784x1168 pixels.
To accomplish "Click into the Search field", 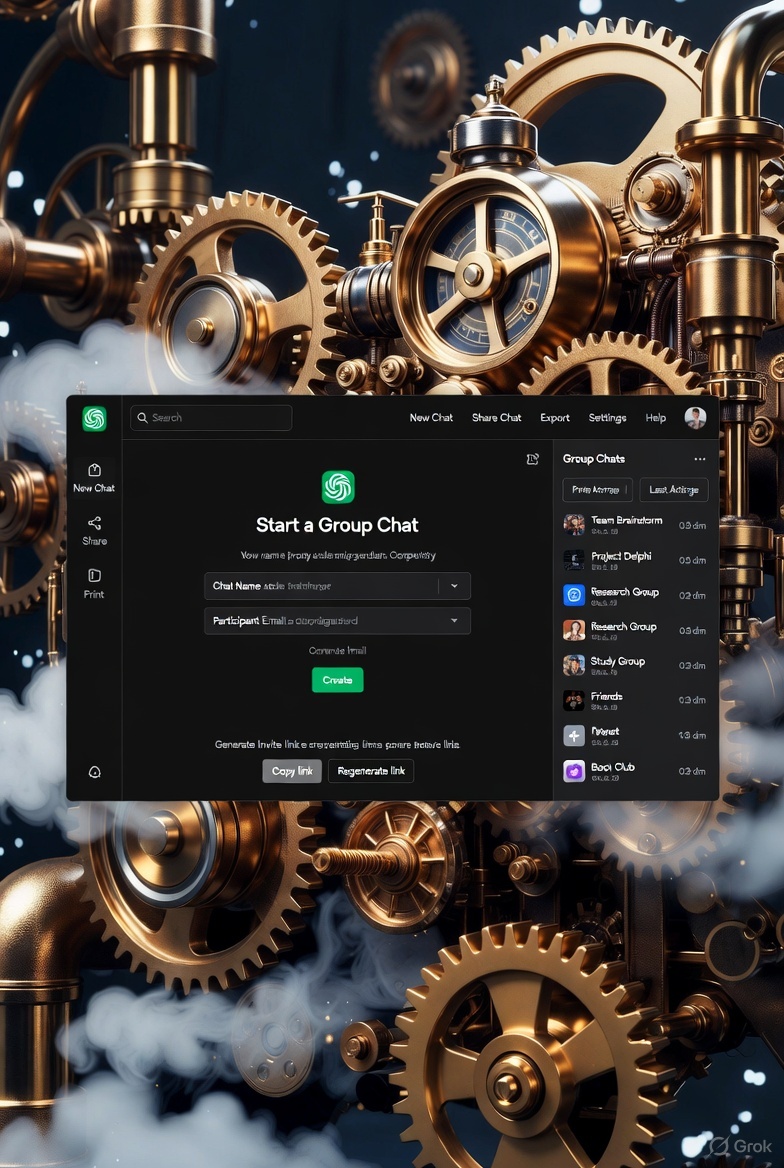I will pyautogui.click(x=211, y=418).
